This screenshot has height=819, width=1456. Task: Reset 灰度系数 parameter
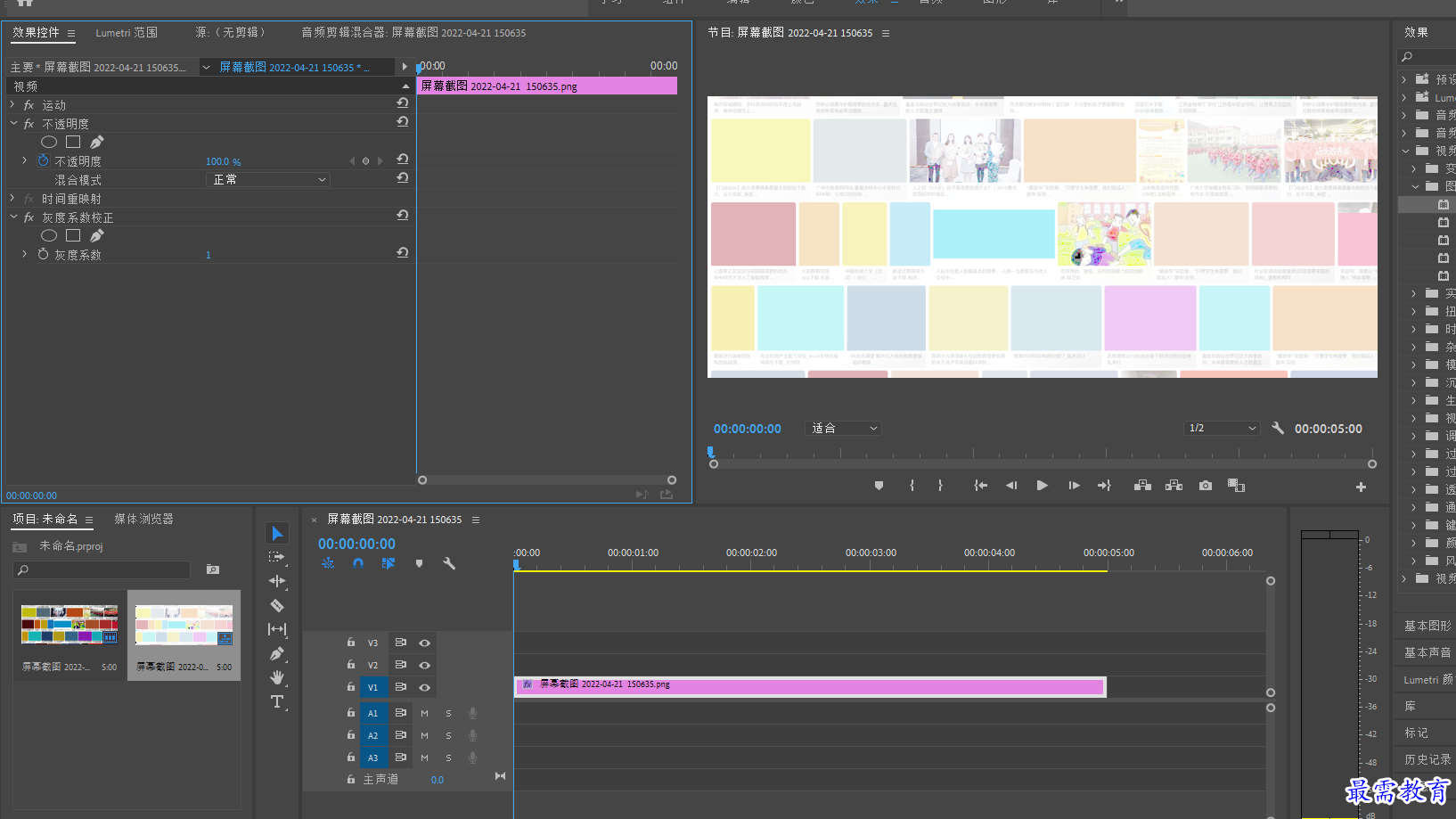point(403,253)
